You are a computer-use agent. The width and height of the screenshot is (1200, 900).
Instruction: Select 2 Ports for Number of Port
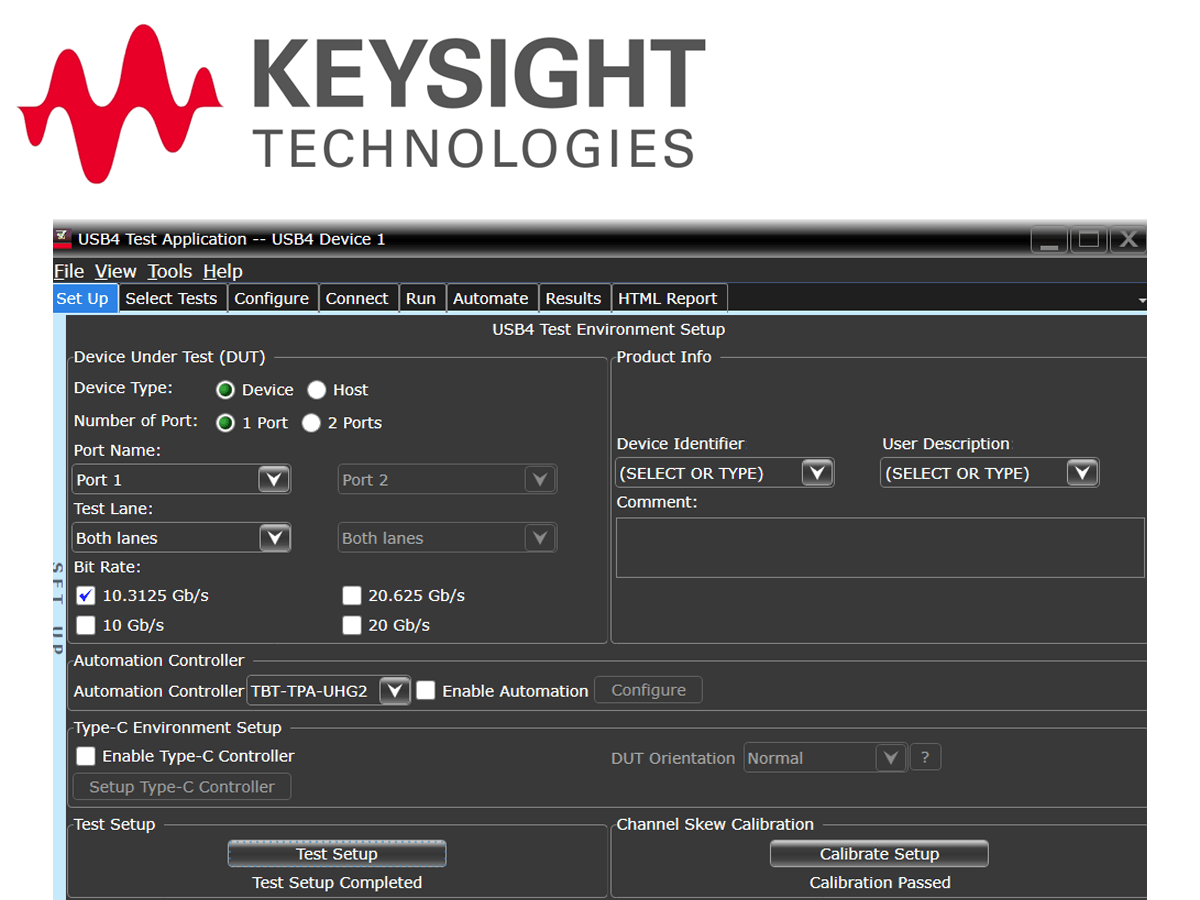pos(311,422)
